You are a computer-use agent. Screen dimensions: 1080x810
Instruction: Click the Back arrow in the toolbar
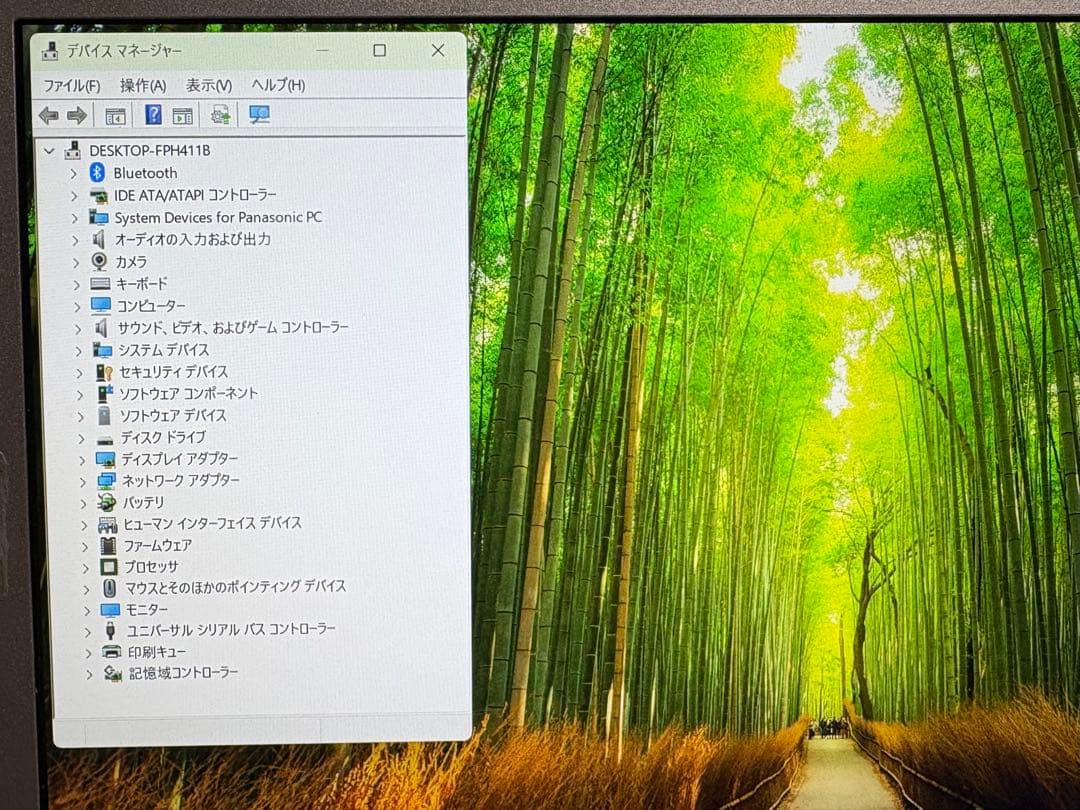point(48,116)
